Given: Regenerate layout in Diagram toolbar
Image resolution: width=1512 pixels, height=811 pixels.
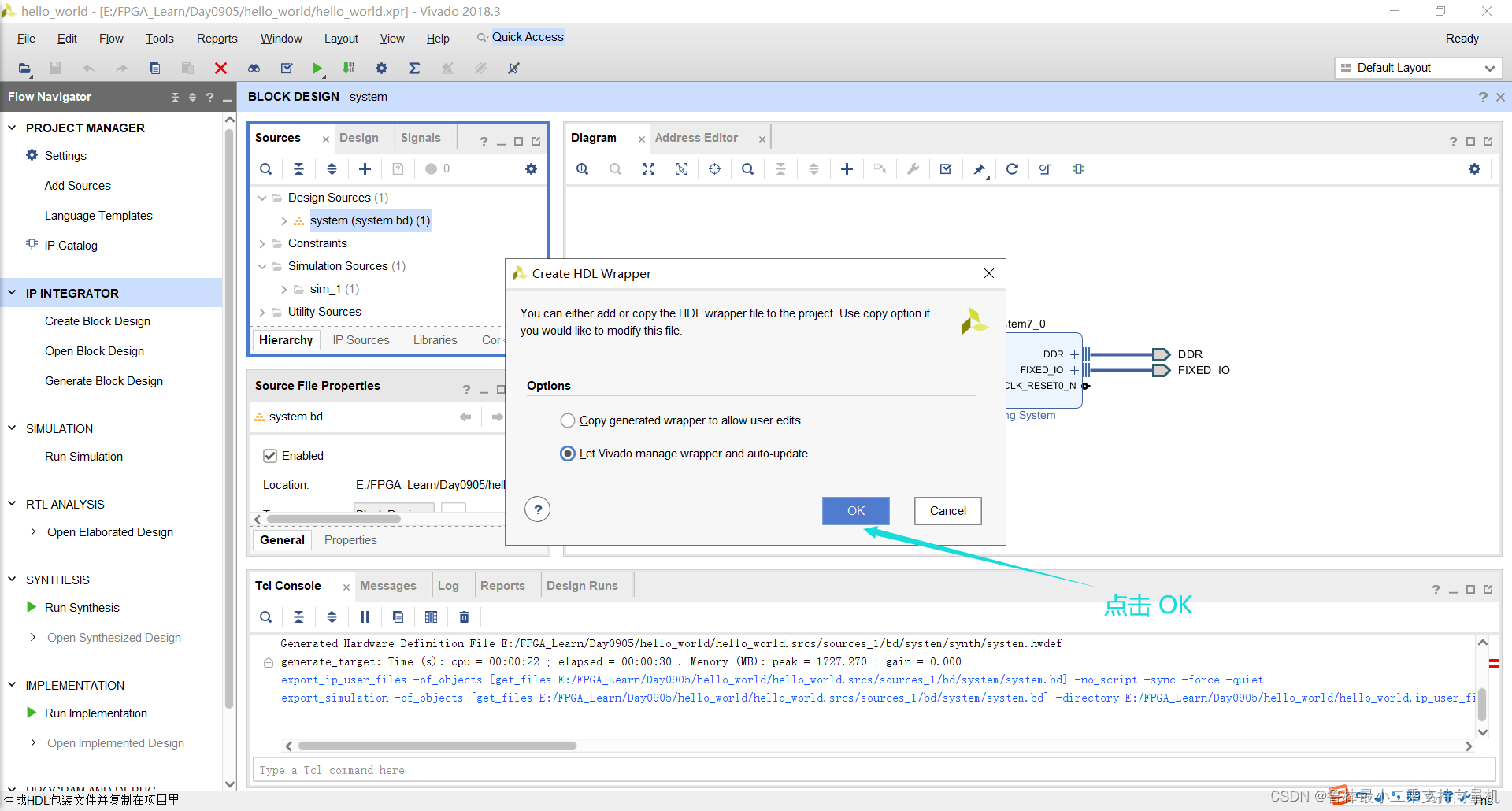Looking at the screenshot, I should click(1012, 168).
